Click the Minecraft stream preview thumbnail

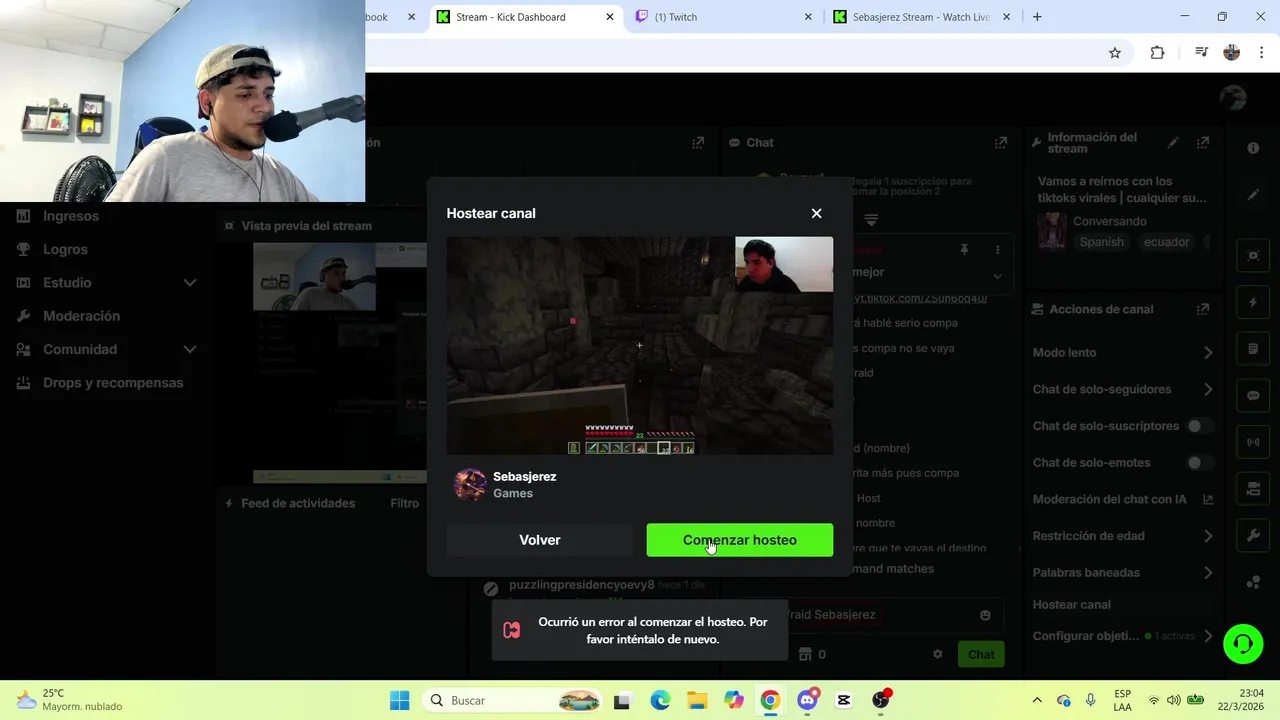640,346
